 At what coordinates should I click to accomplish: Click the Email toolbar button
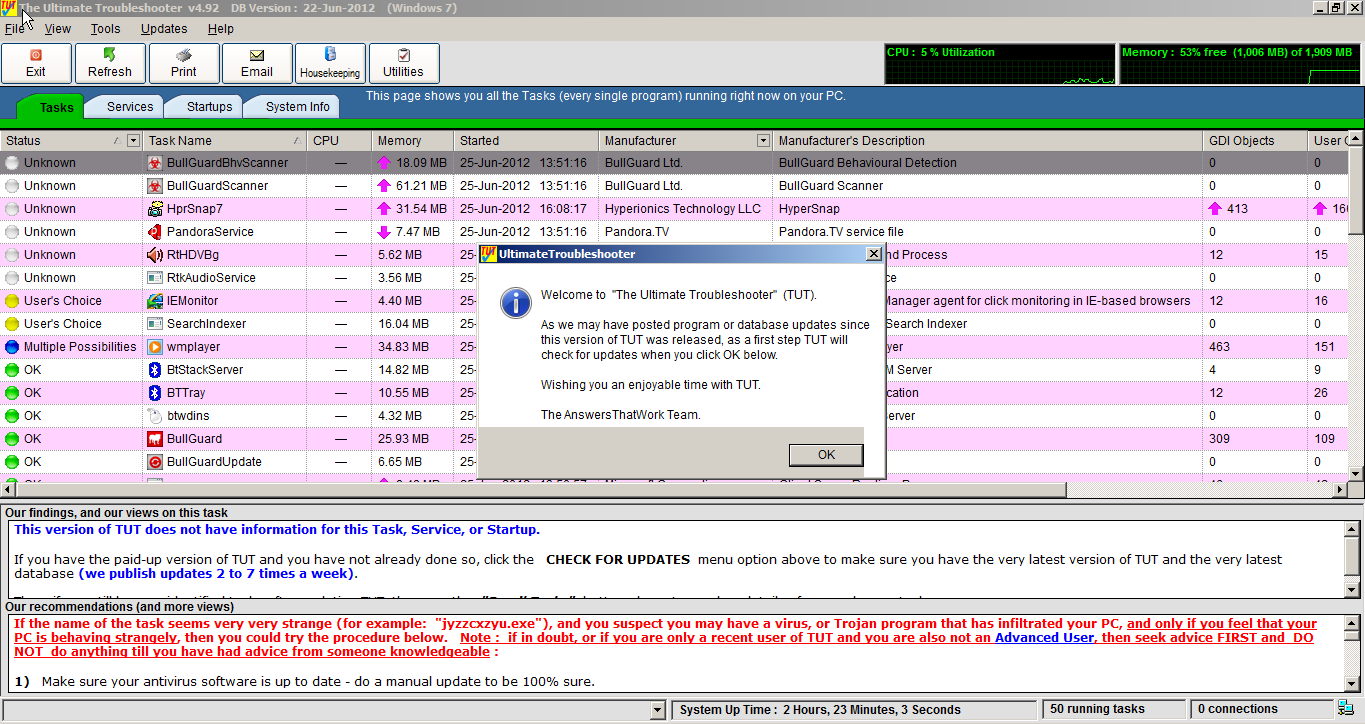(257, 63)
